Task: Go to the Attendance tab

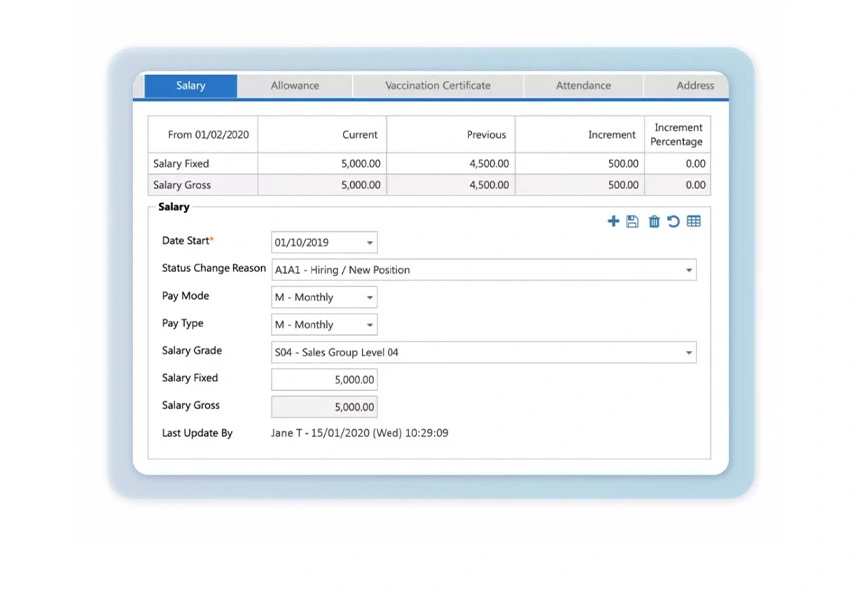Action: [583, 86]
